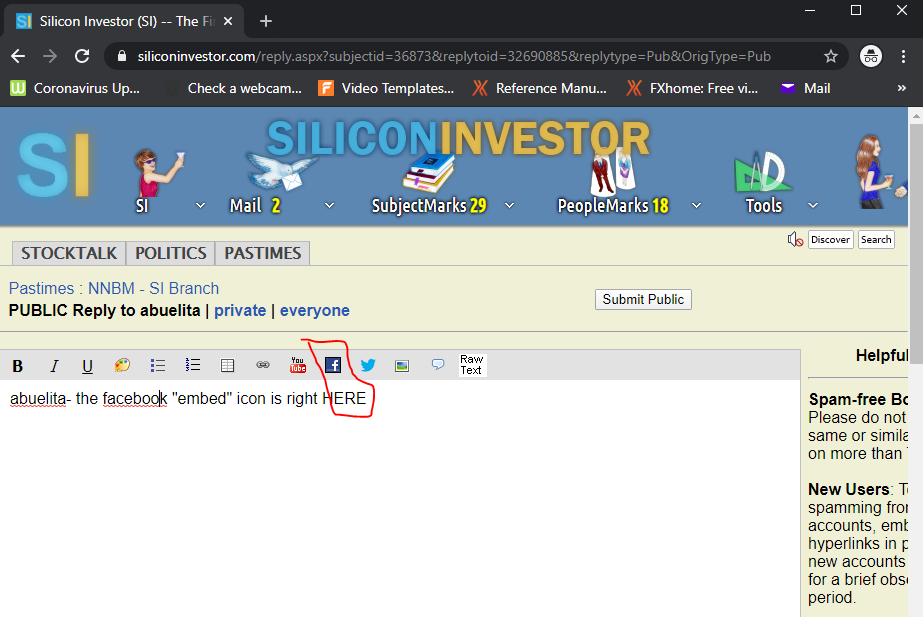Insert a hyperlink using chain icon
The width and height of the screenshot is (923, 617).
click(263, 366)
